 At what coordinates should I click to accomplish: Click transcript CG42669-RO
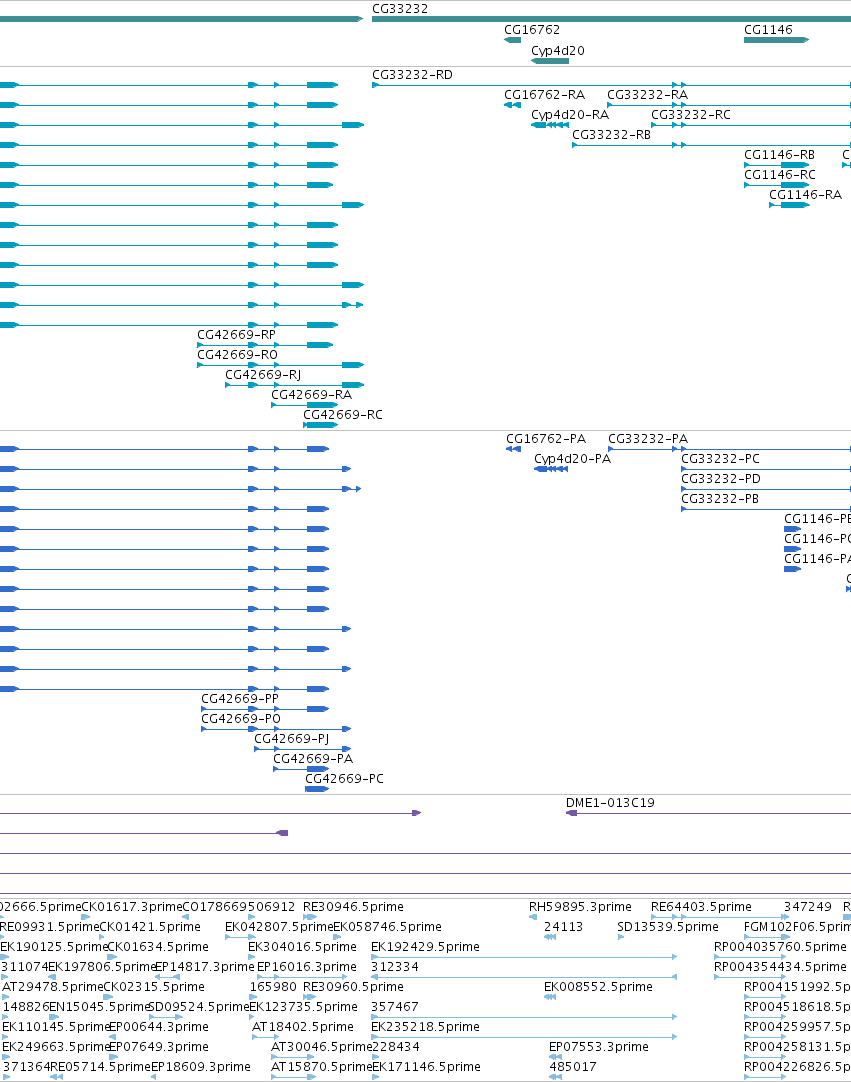point(237,355)
